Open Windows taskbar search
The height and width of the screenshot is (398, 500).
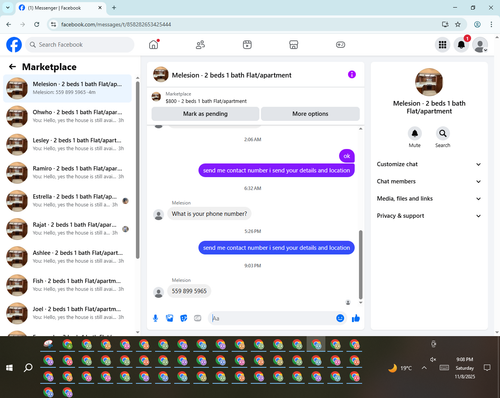28,368
